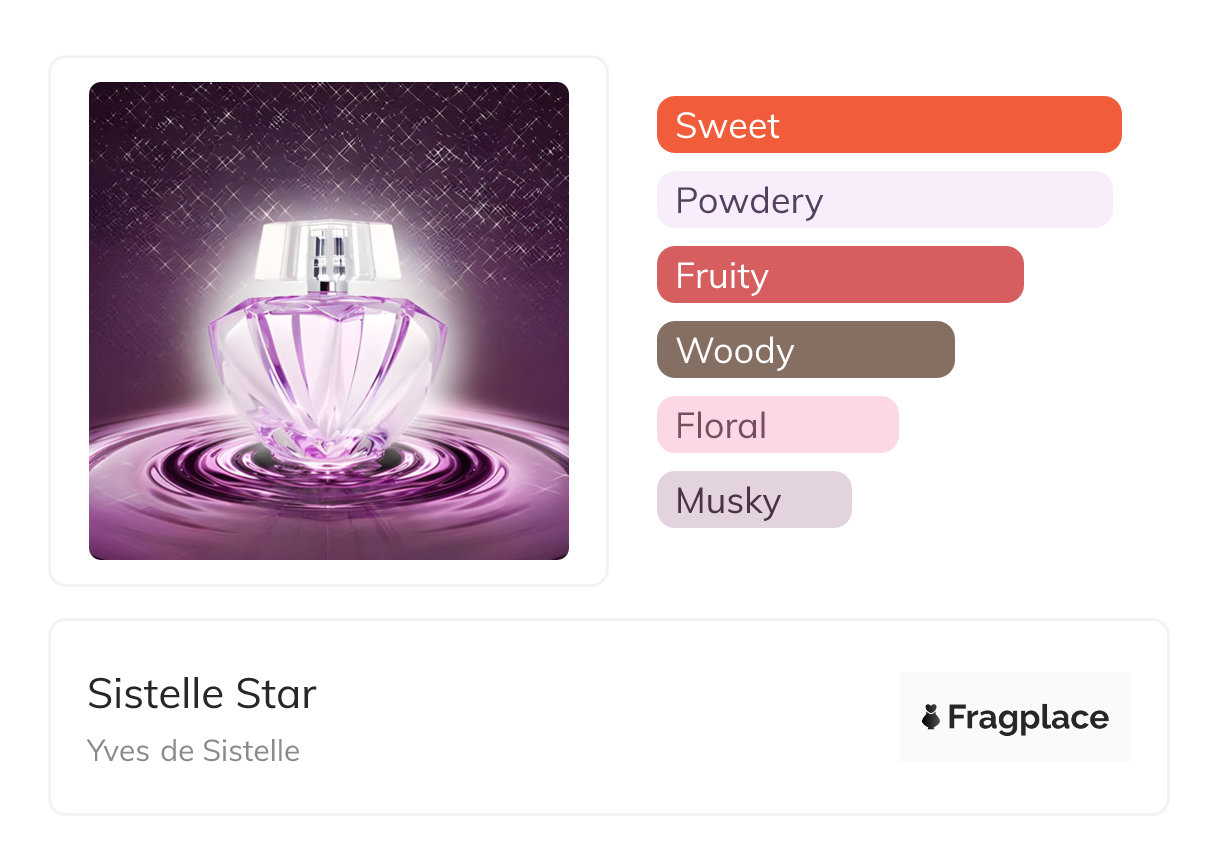Select the orange Sweet accord bar
Viewport: 1218px width, 864px height.
[x=950, y=125]
